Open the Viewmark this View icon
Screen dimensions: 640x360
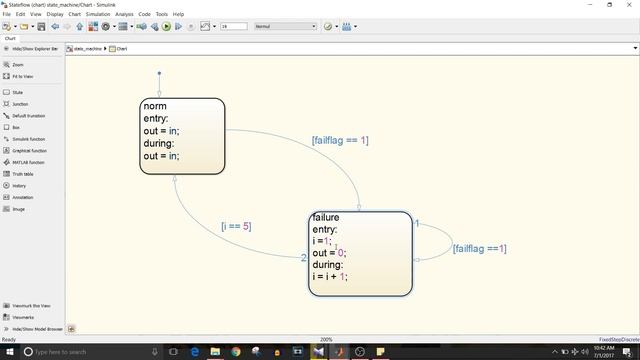(x=27, y=306)
